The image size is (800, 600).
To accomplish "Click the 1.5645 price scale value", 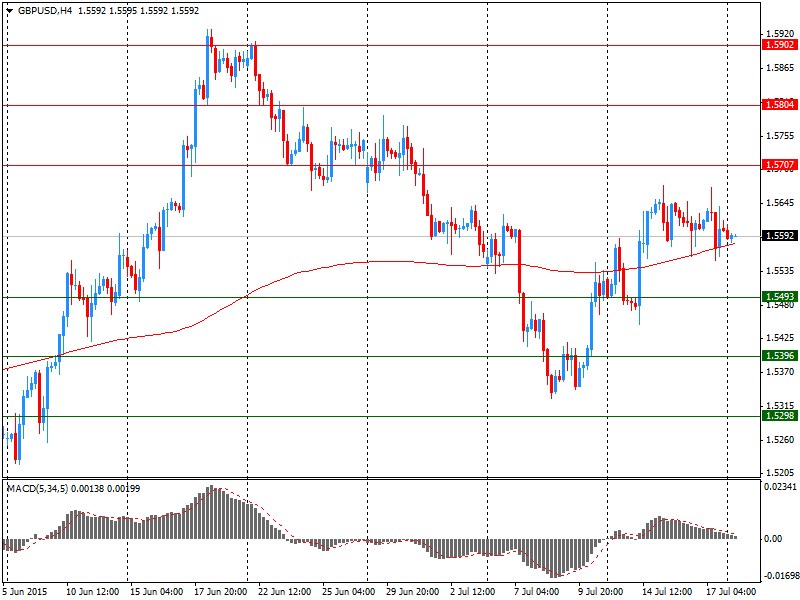I will point(780,203).
